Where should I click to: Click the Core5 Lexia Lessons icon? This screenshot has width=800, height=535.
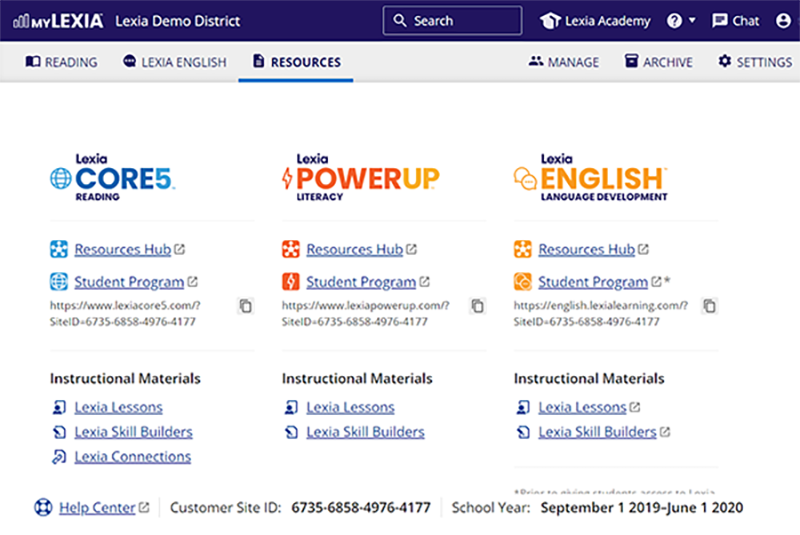[x=59, y=407]
